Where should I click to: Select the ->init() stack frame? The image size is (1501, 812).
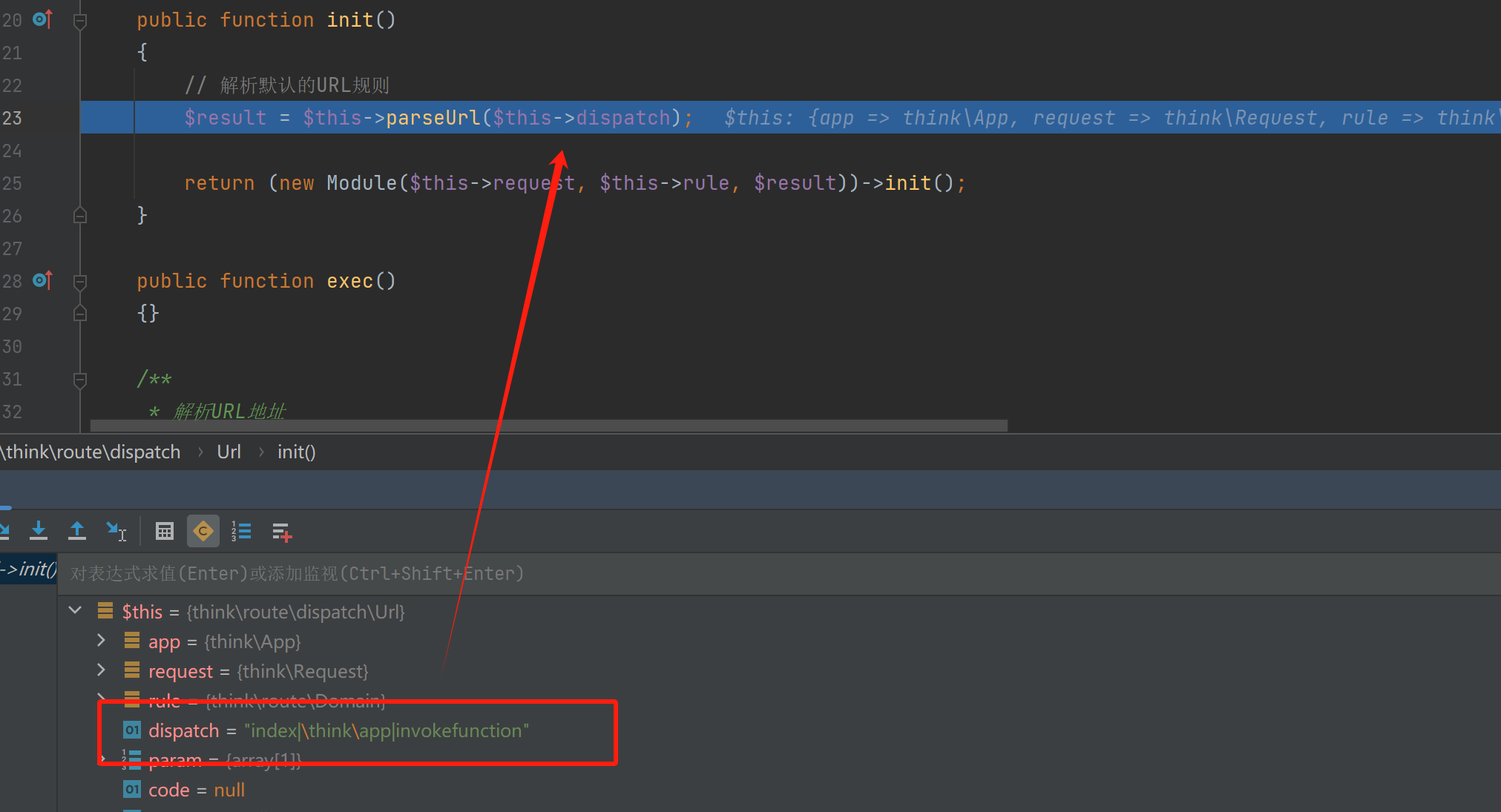28,569
